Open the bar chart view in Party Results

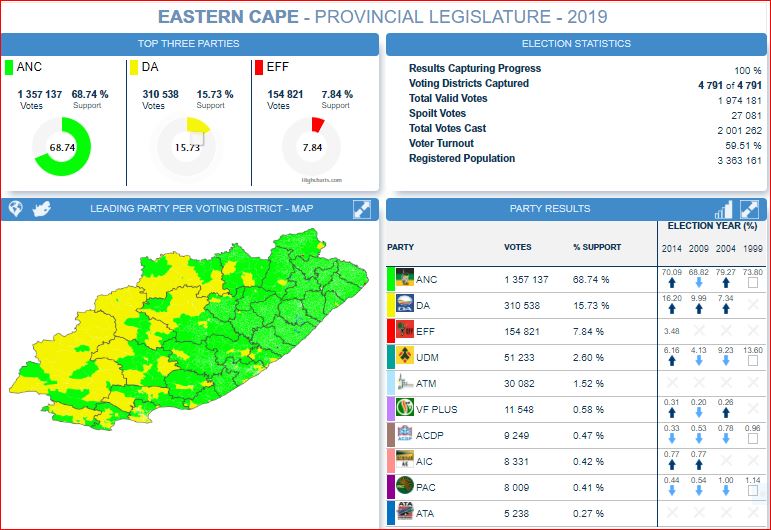tap(723, 209)
